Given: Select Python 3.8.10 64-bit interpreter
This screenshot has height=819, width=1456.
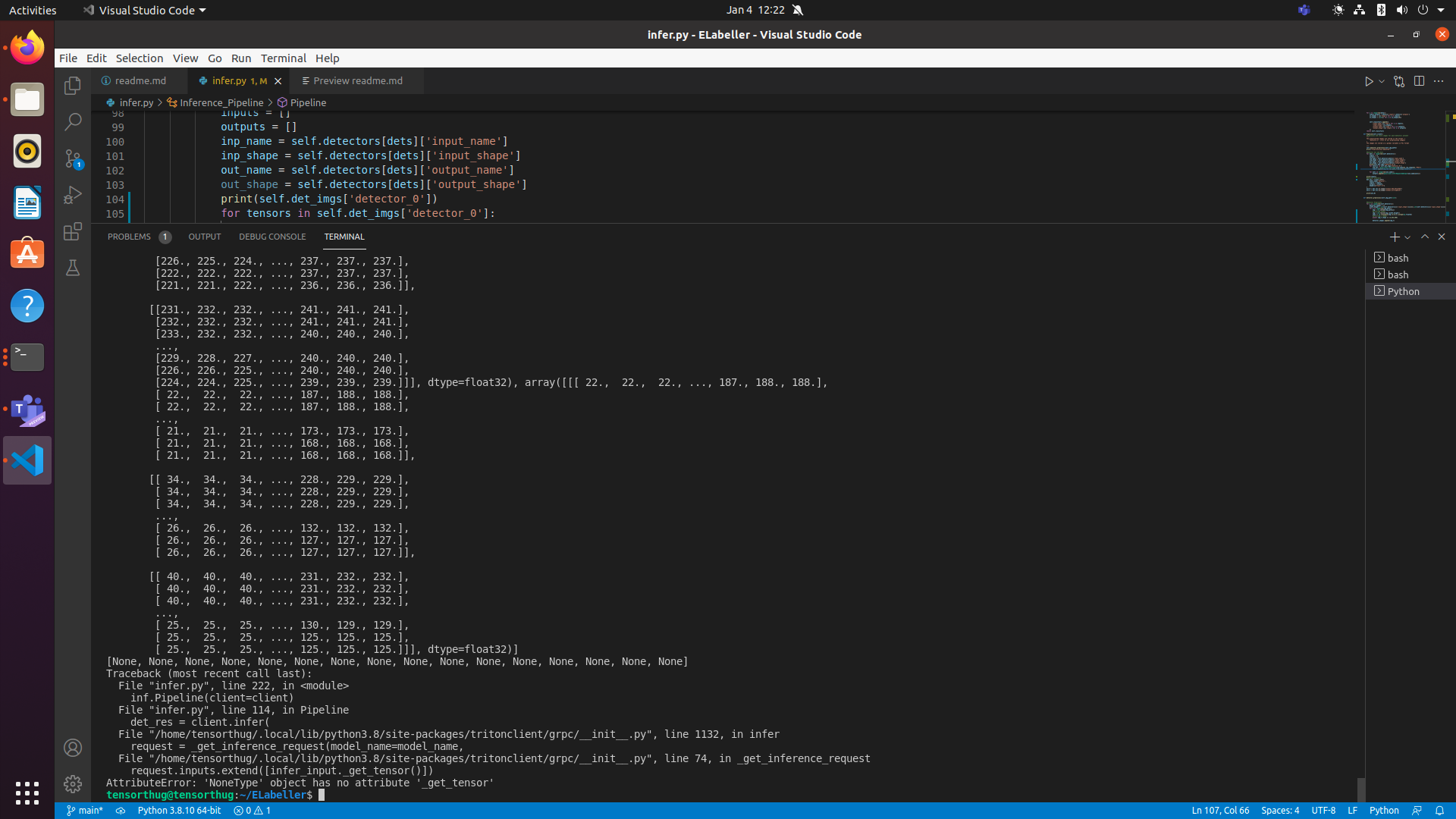Looking at the screenshot, I should click(x=179, y=811).
